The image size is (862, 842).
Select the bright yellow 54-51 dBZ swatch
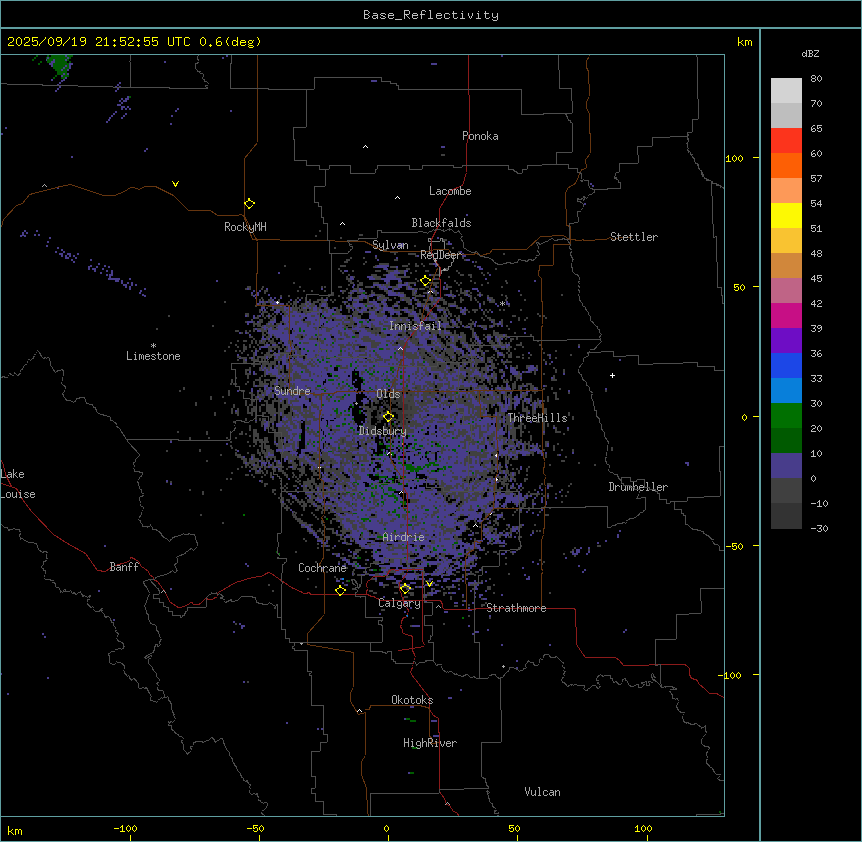pyautogui.click(x=786, y=216)
